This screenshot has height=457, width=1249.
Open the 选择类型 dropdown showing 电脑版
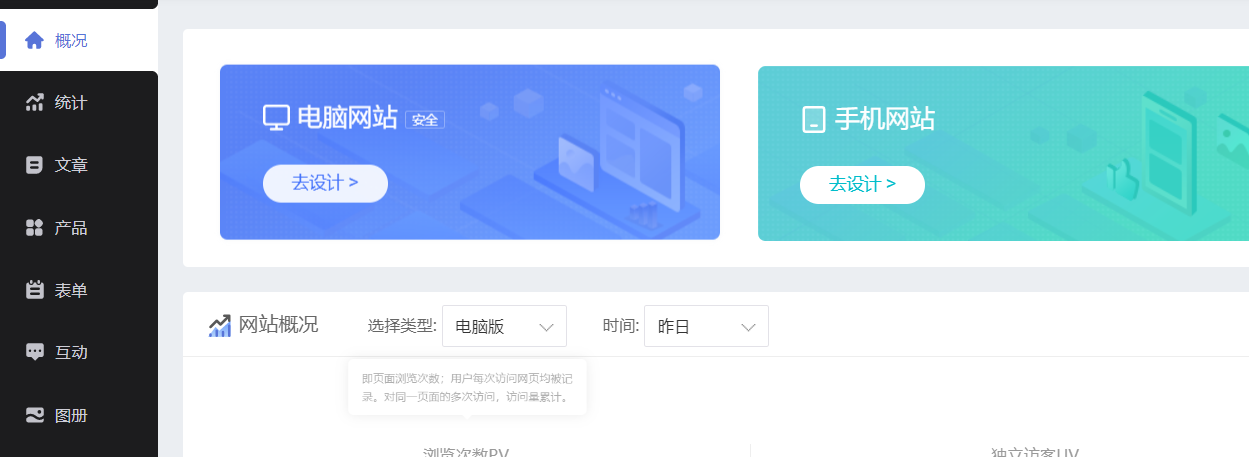coord(504,326)
